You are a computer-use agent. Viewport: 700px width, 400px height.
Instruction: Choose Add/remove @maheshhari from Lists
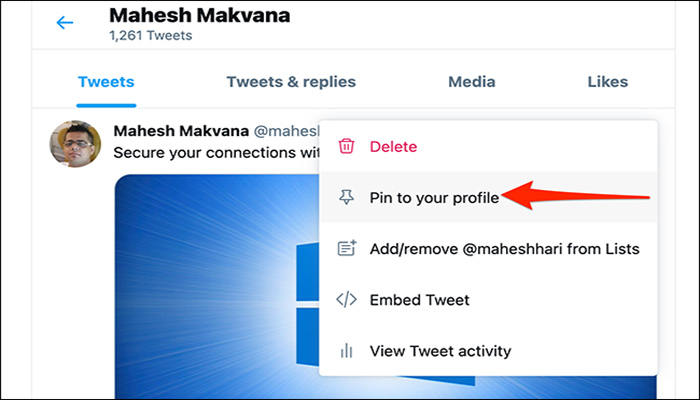point(504,249)
